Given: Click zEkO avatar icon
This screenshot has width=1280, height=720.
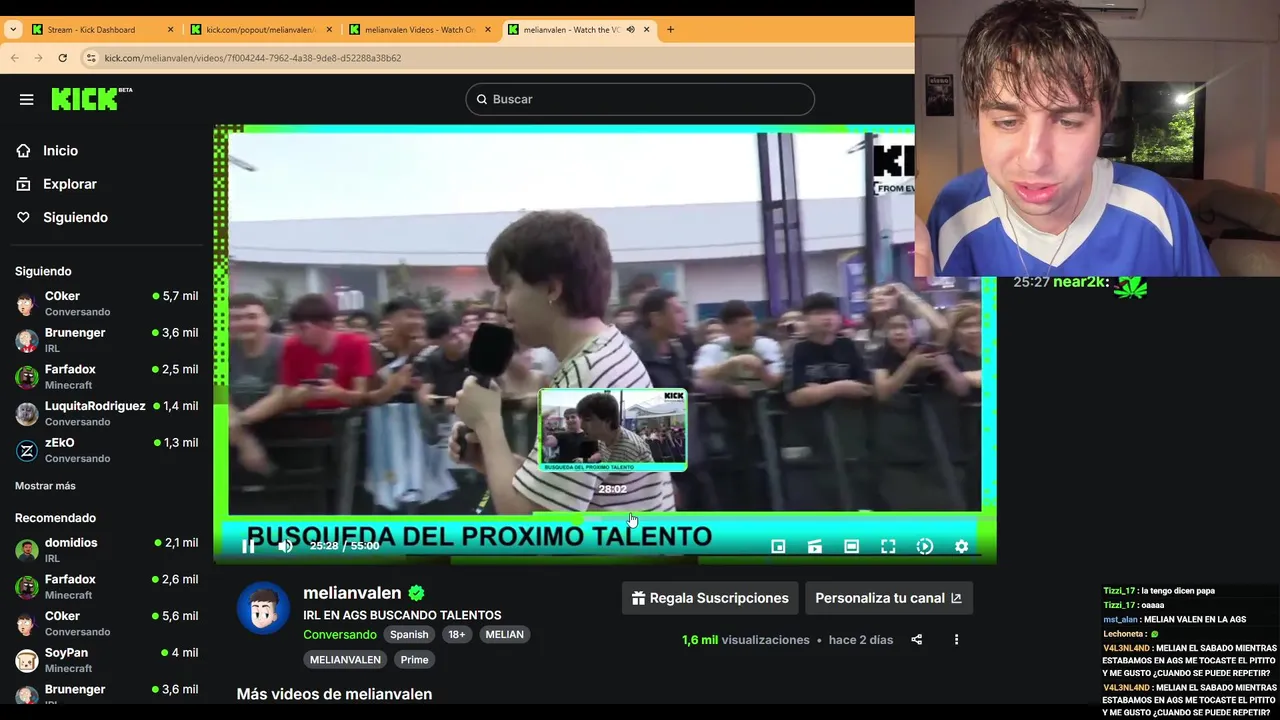Looking at the screenshot, I should pos(27,451).
